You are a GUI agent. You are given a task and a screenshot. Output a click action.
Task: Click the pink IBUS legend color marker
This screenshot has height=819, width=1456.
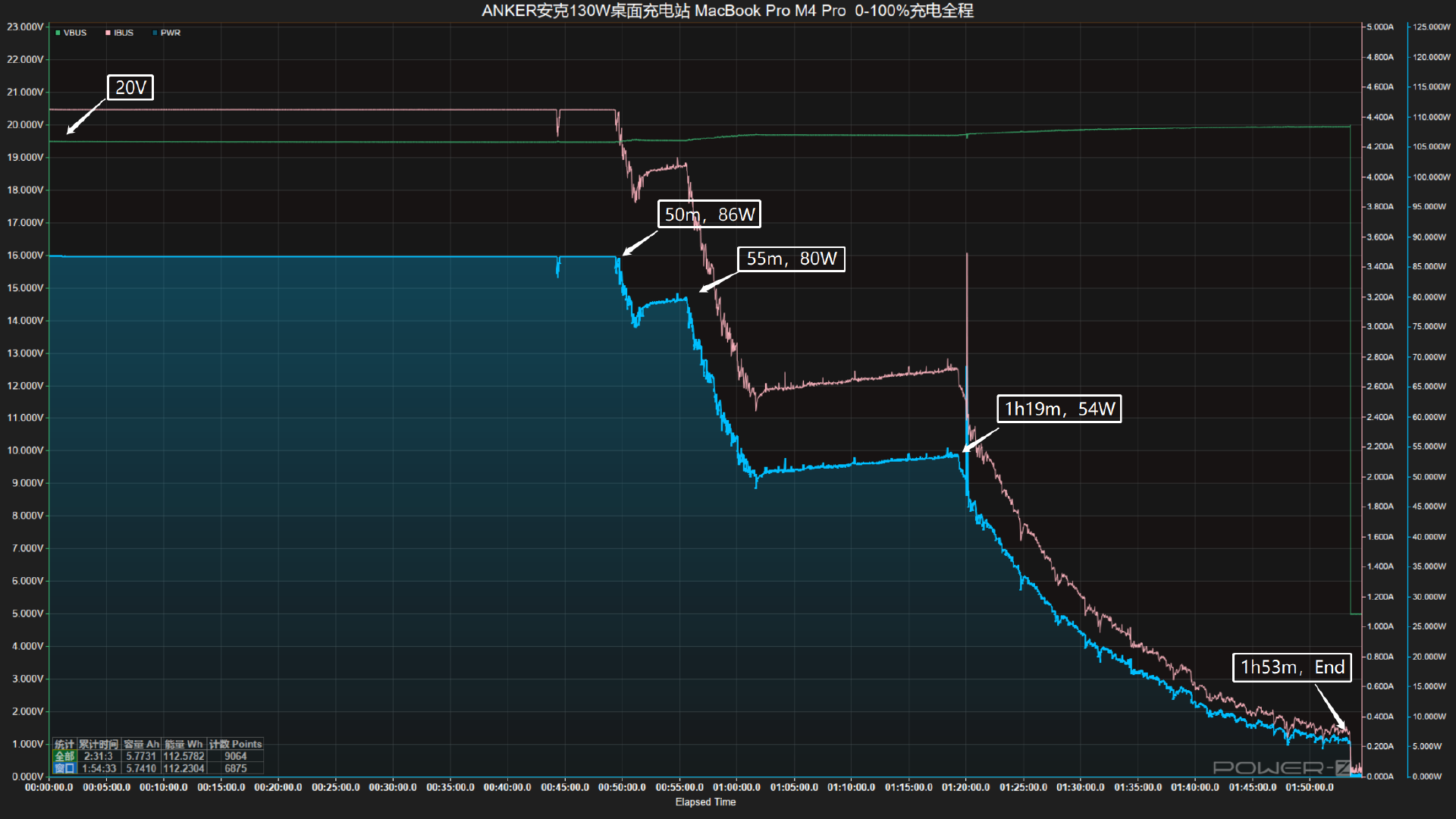108,33
